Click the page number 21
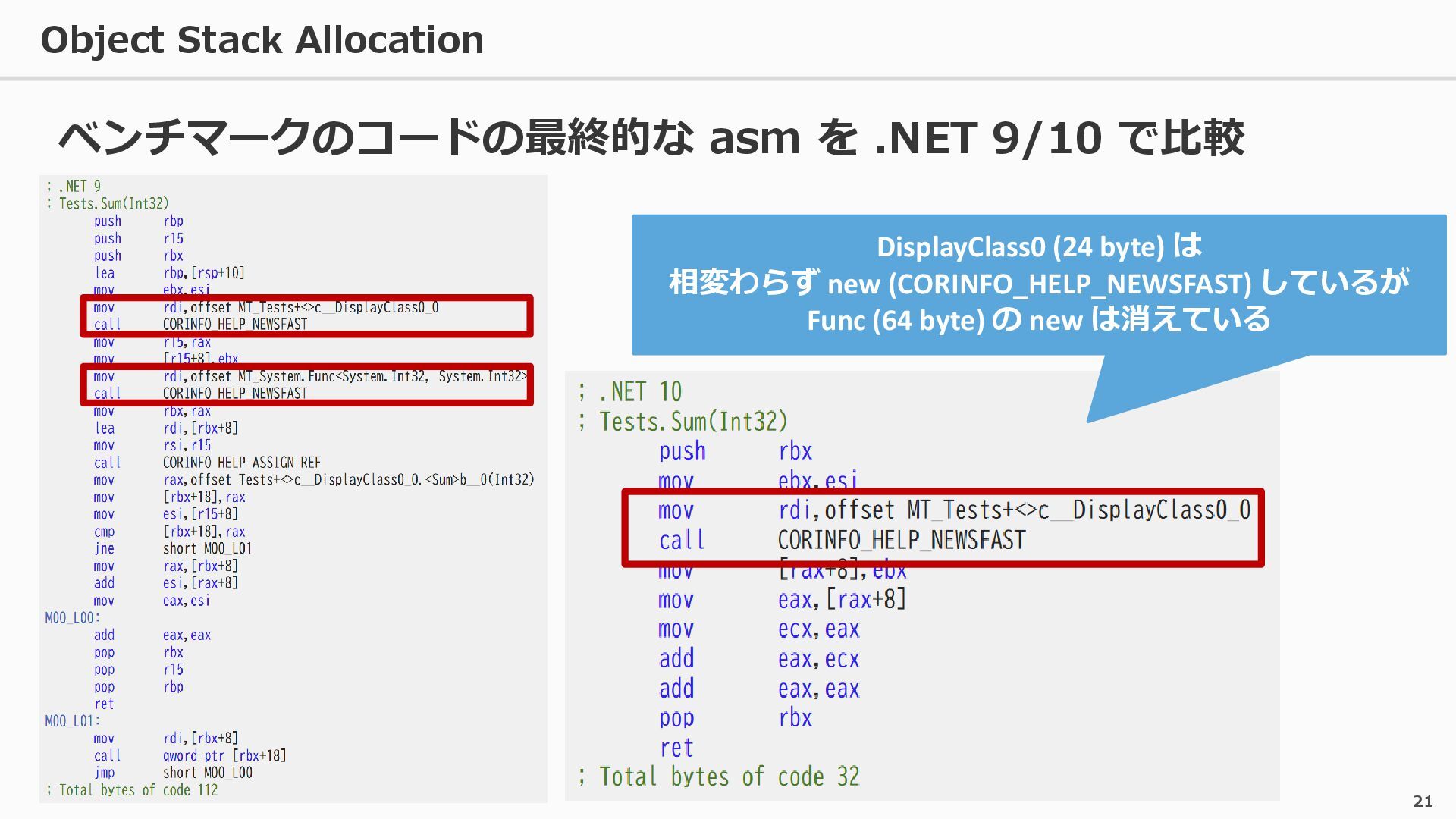Viewport: 1456px width, 819px height. 1422,801
